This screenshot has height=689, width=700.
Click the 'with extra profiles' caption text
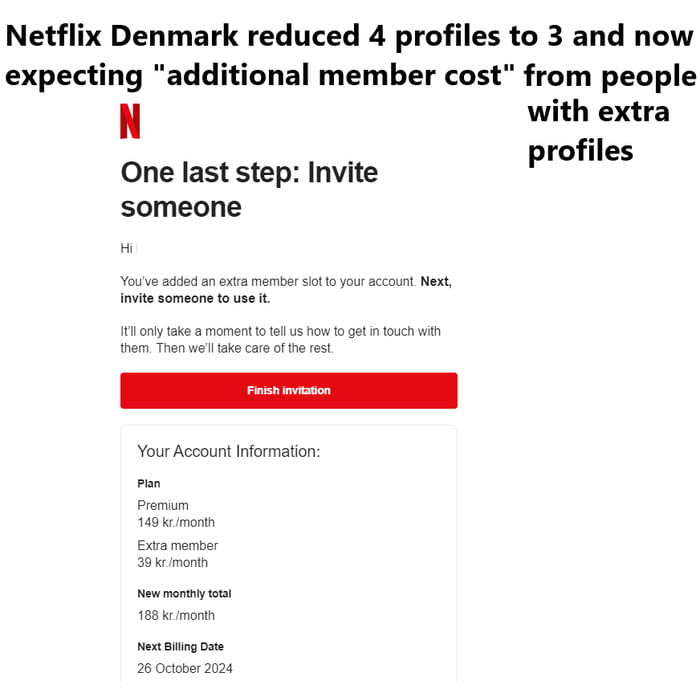click(598, 130)
